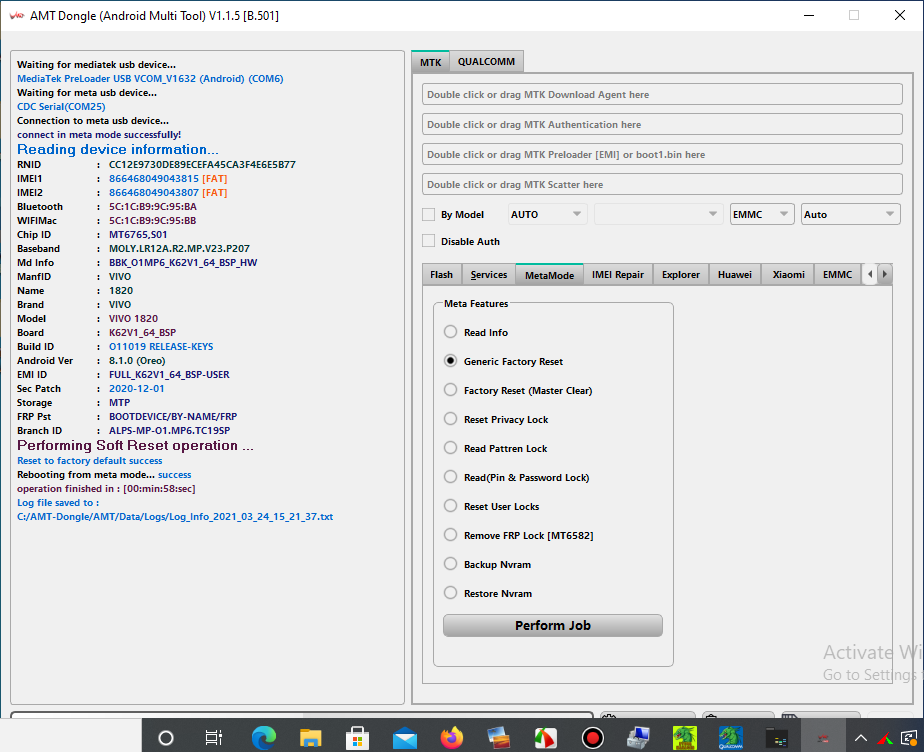This screenshot has height=752, width=924.
Task: Click IMEI1 value 866468049043815
Action: (154, 179)
